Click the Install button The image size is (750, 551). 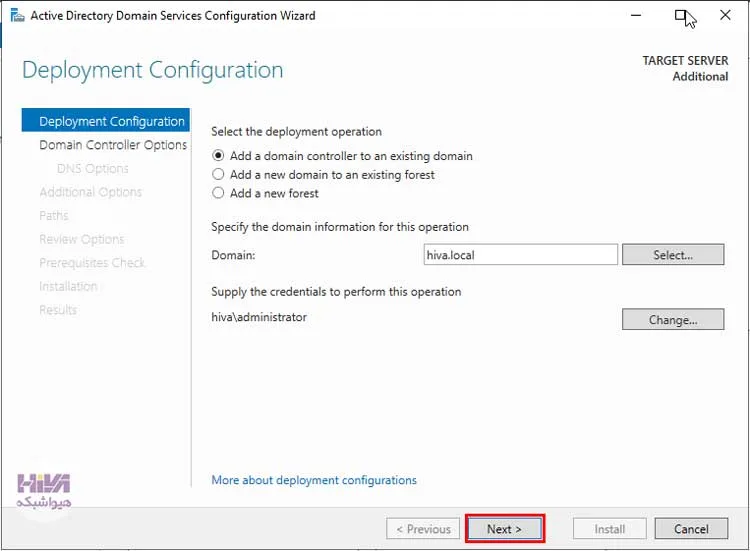point(610,529)
